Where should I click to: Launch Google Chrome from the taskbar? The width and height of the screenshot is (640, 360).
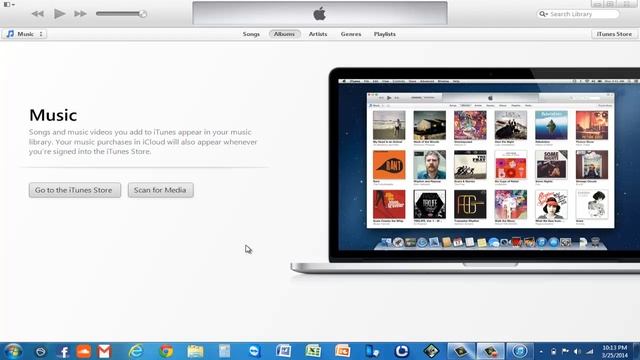(x=166, y=351)
